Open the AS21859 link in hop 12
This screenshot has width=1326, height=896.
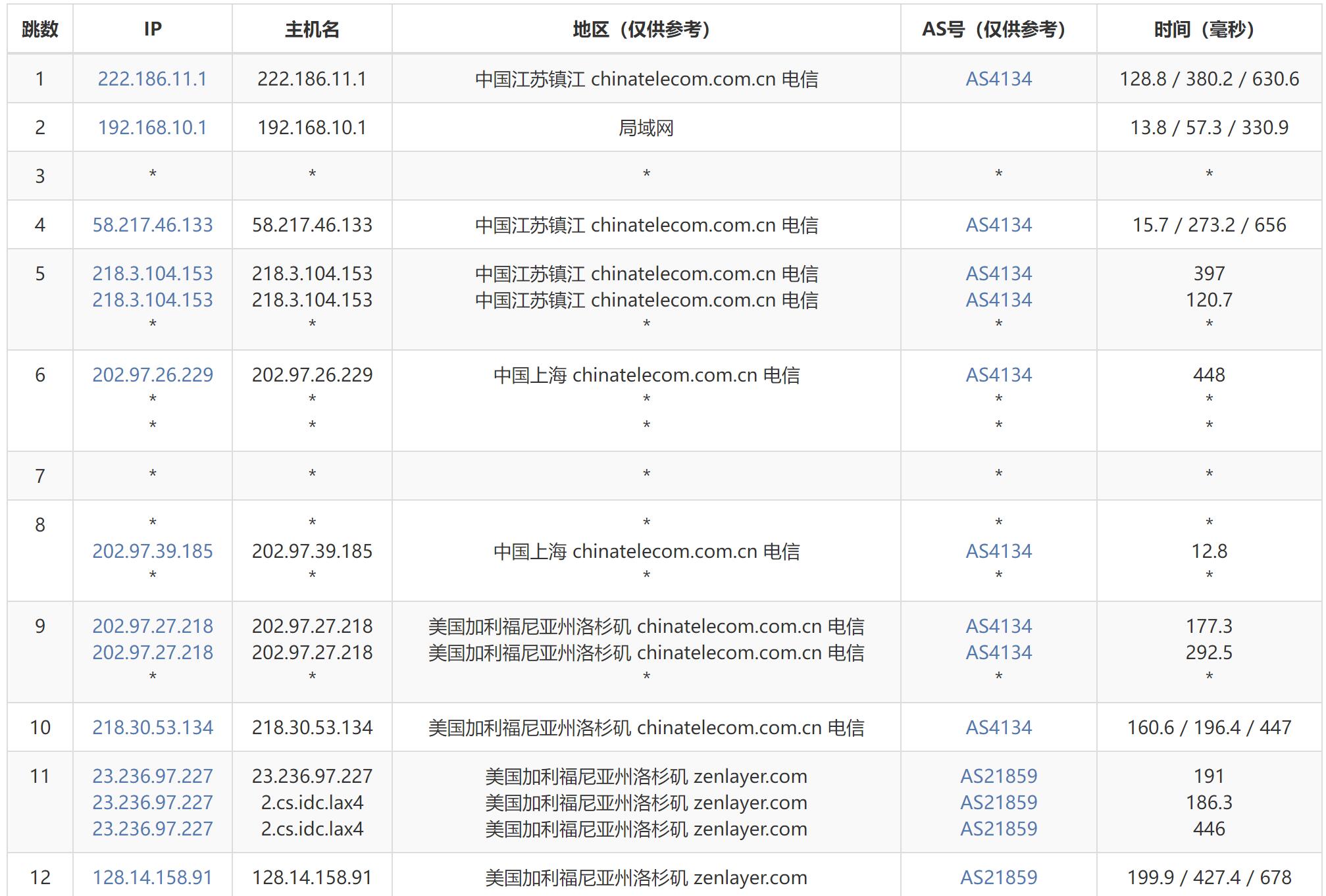pyautogui.click(x=998, y=878)
